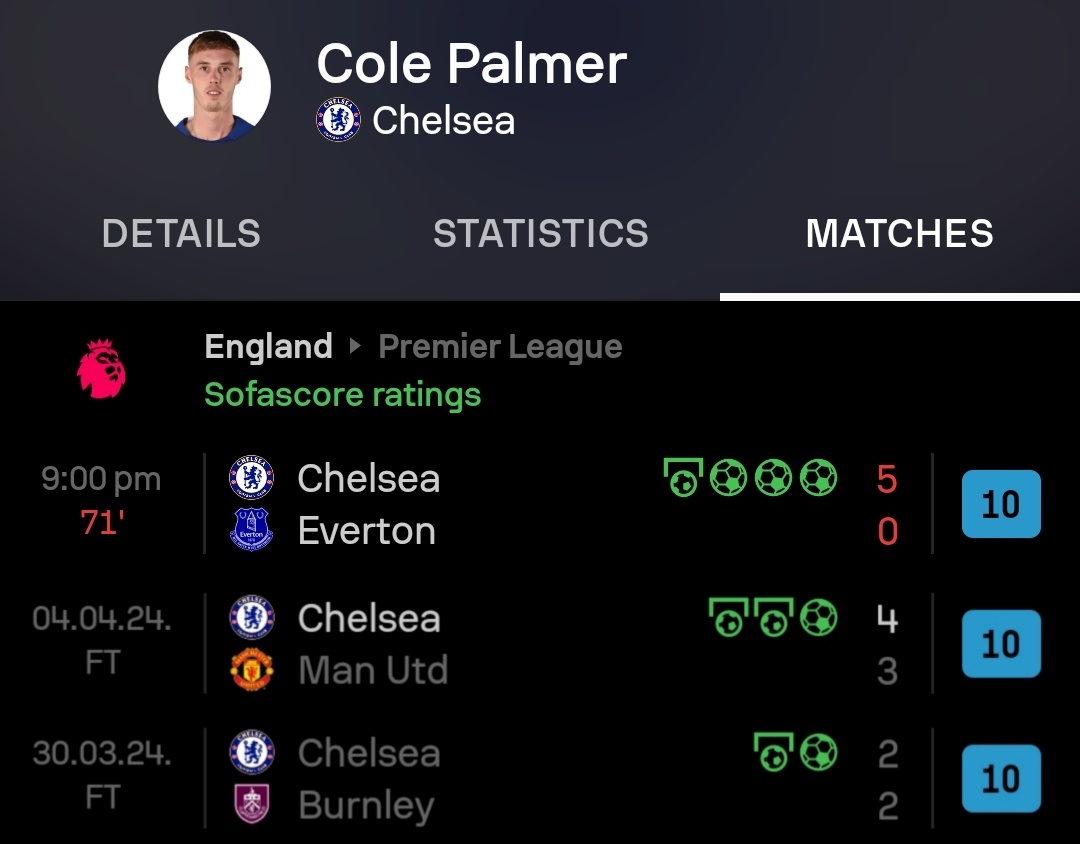Tap the penalty goal icon in Burnley match
This screenshot has height=844, width=1080.
coord(773,752)
